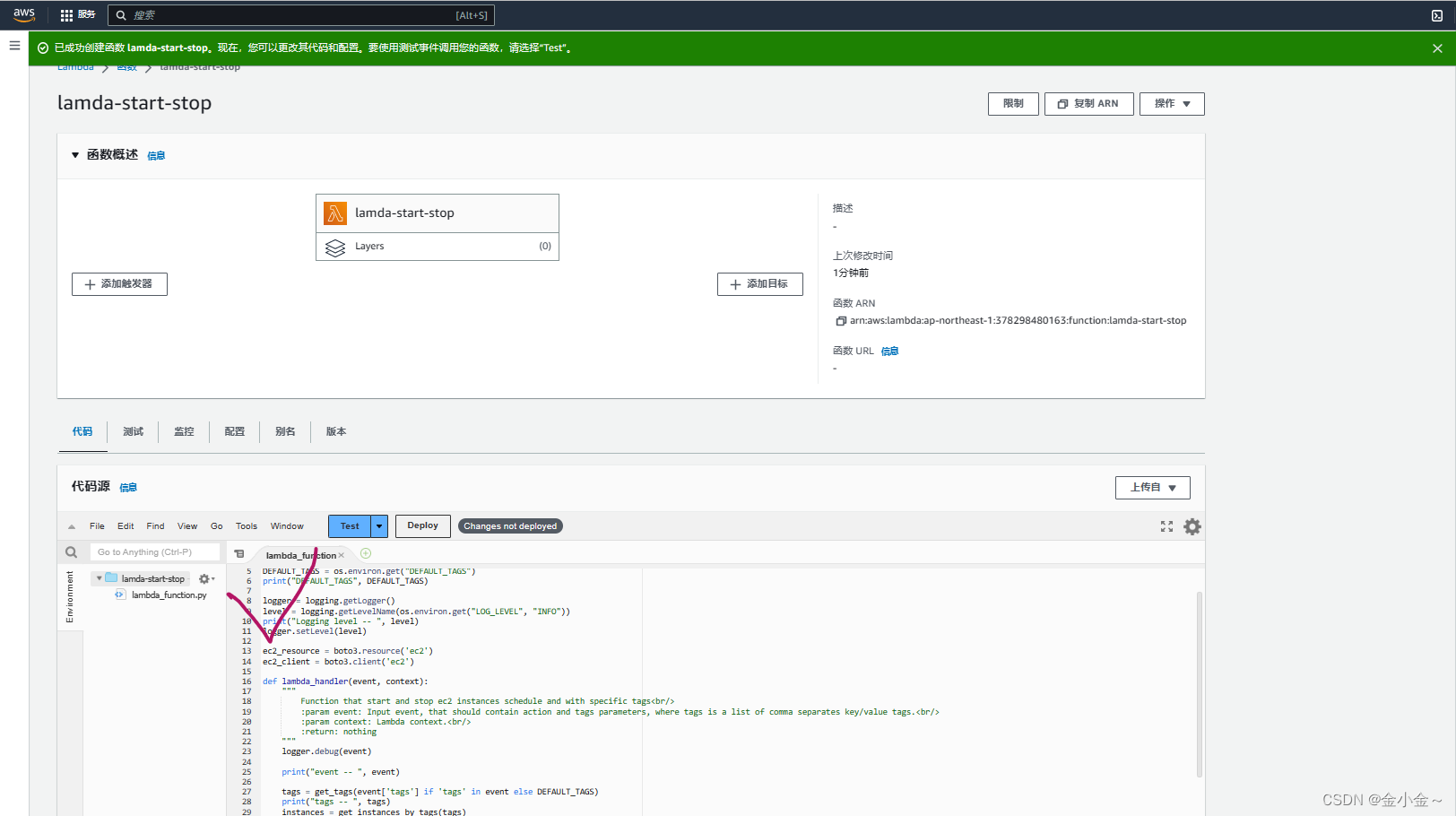Toggle editor fullscreen mode icon
The width and height of the screenshot is (1456, 816).
(x=1166, y=527)
